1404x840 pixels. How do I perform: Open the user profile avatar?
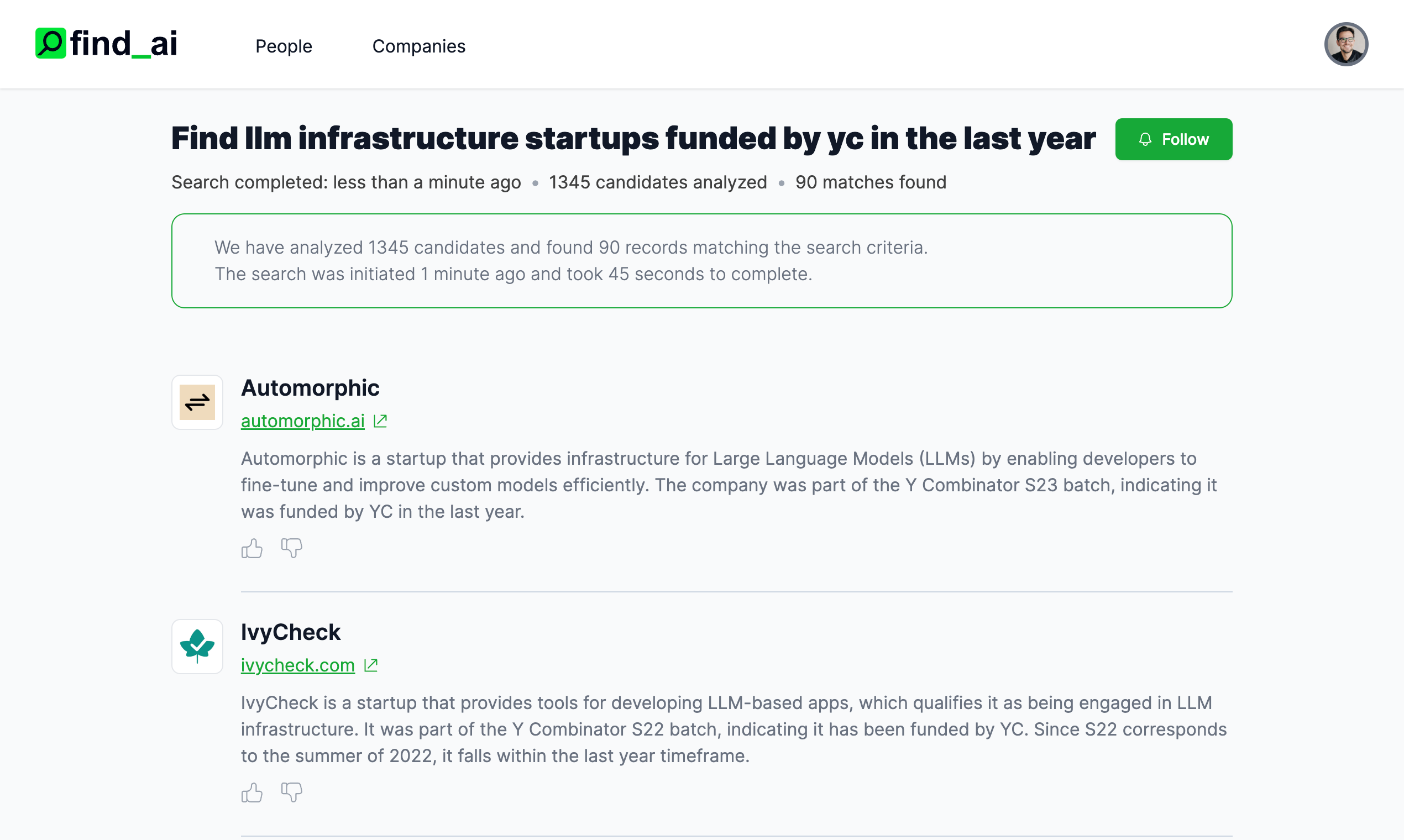[1345, 44]
